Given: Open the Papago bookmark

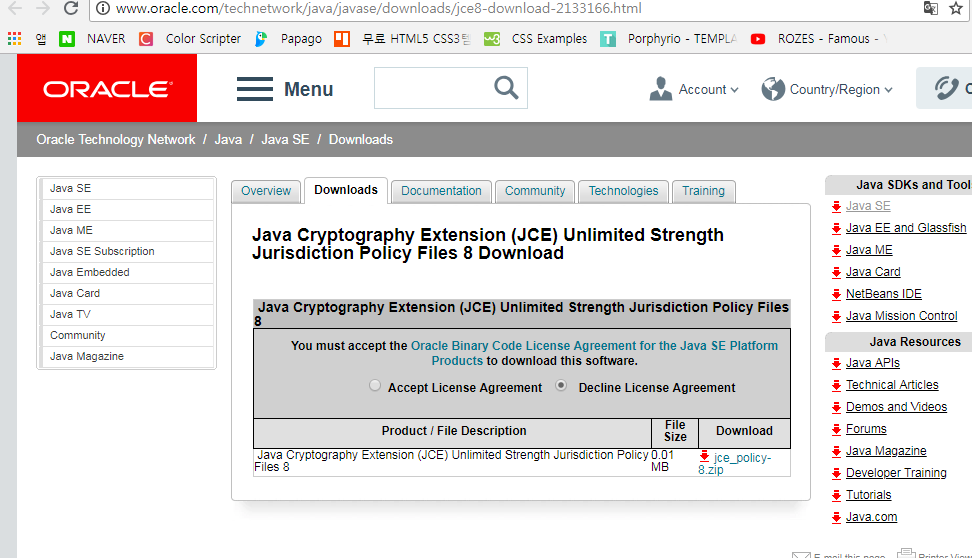Looking at the screenshot, I should pyautogui.click(x=288, y=38).
